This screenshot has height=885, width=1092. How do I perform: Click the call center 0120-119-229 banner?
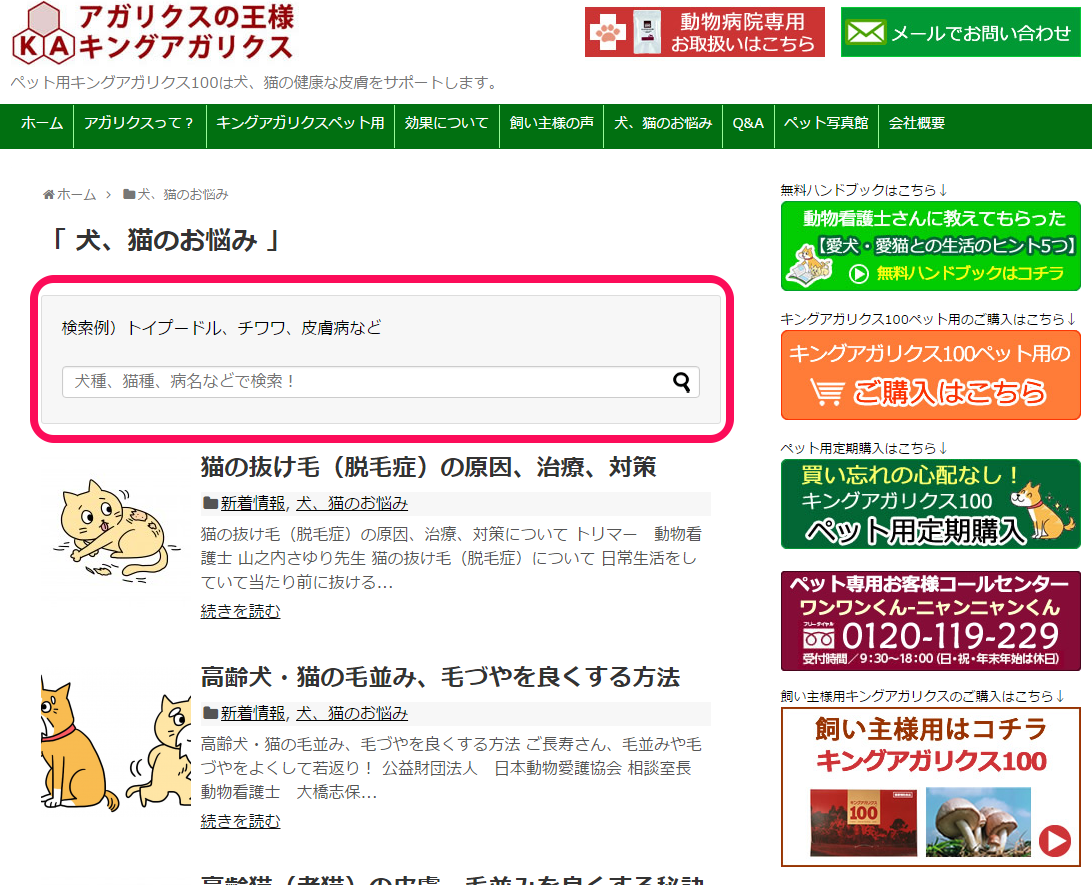coord(930,621)
